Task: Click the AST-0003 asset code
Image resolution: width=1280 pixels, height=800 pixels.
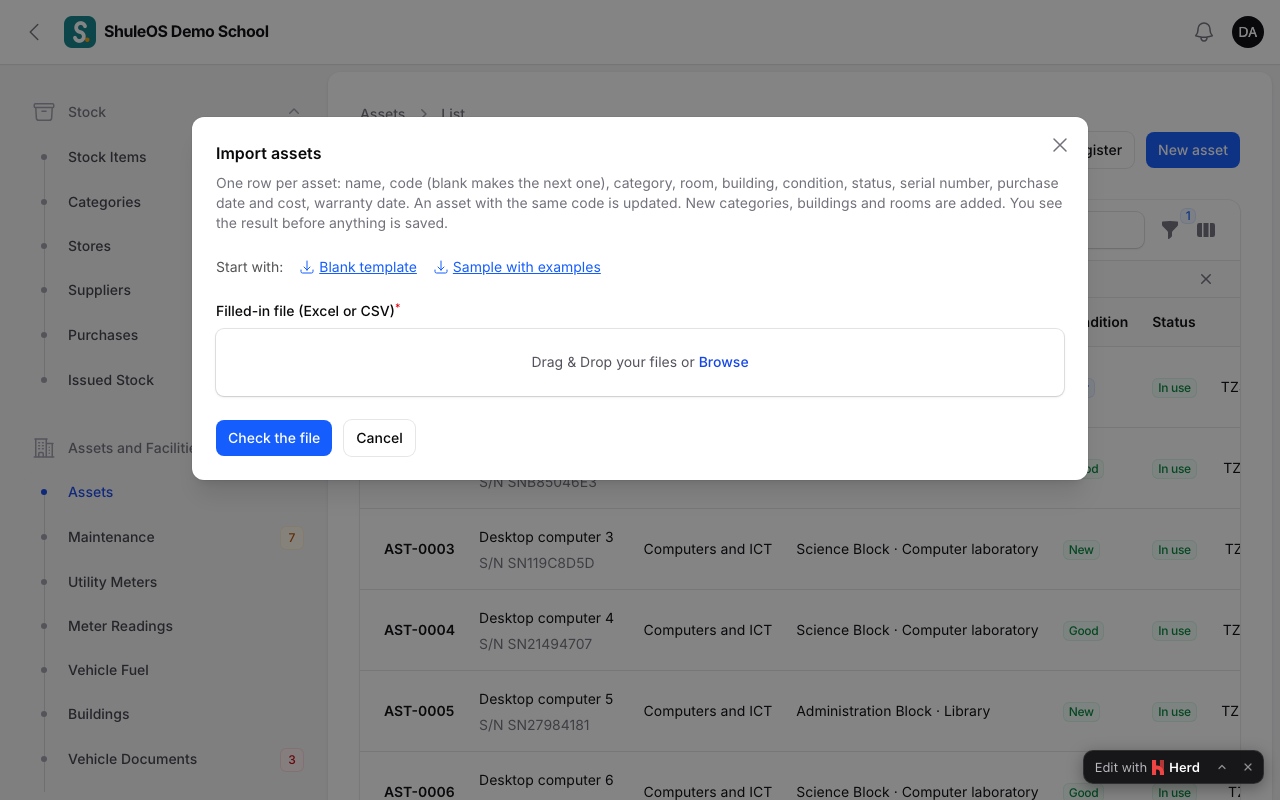Action: (419, 549)
